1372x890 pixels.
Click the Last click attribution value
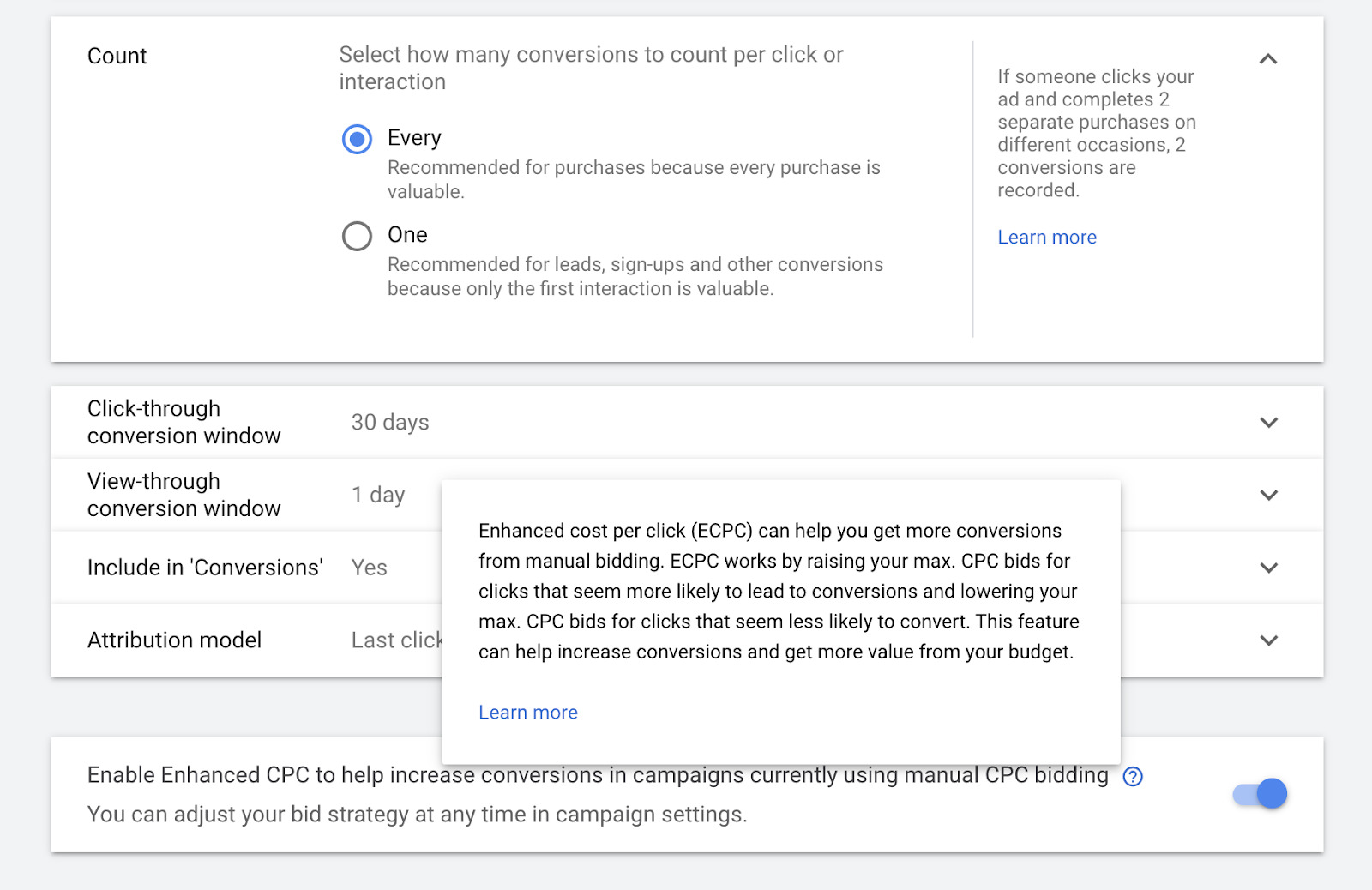coord(395,640)
